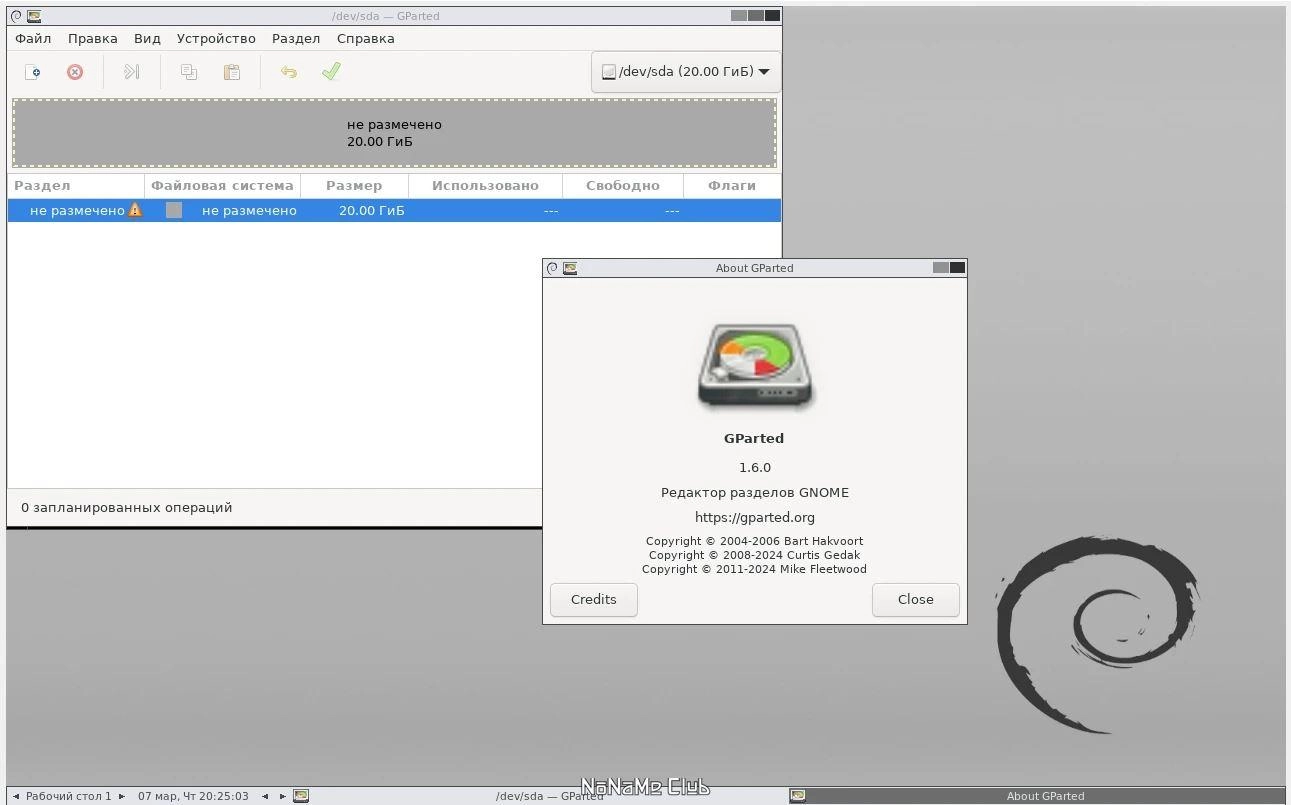Click the GParted hard disk logo
This screenshot has height=805, width=1291.
point(755,366)
